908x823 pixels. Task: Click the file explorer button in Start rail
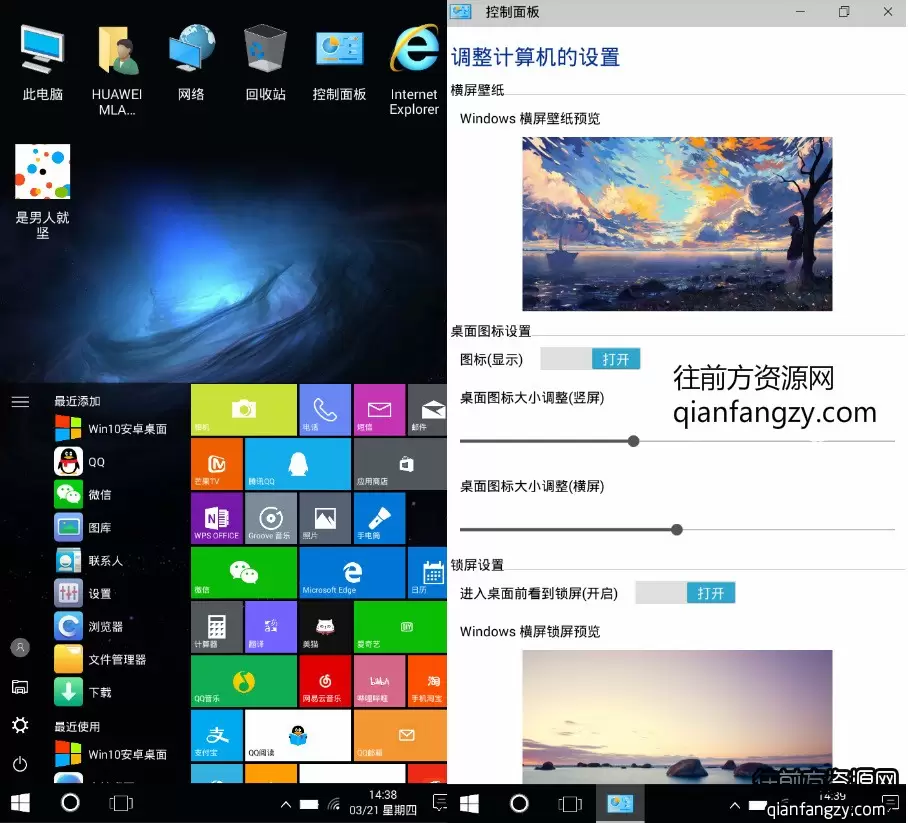tap(20, 687)
